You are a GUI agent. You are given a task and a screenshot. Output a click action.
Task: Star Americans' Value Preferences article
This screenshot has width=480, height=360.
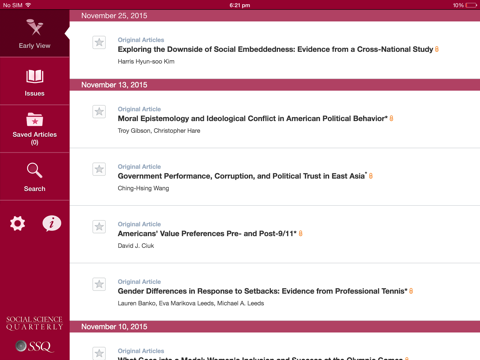coord(99,227)
